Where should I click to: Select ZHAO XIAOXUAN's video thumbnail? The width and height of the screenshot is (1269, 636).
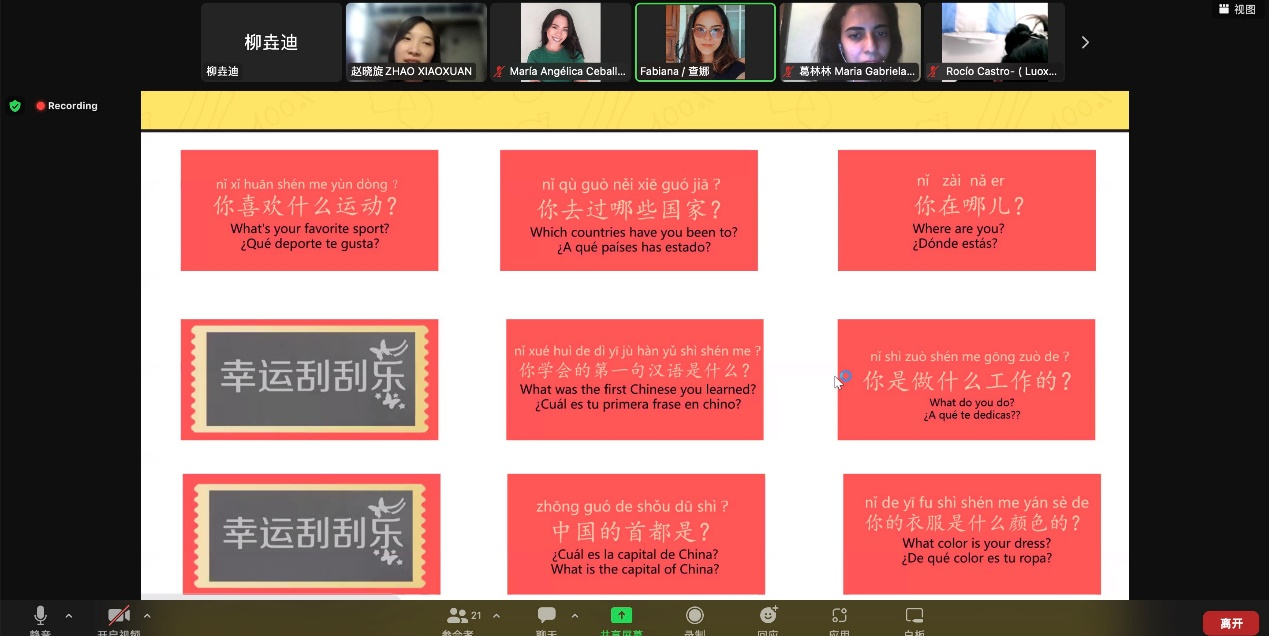(416, 42)
